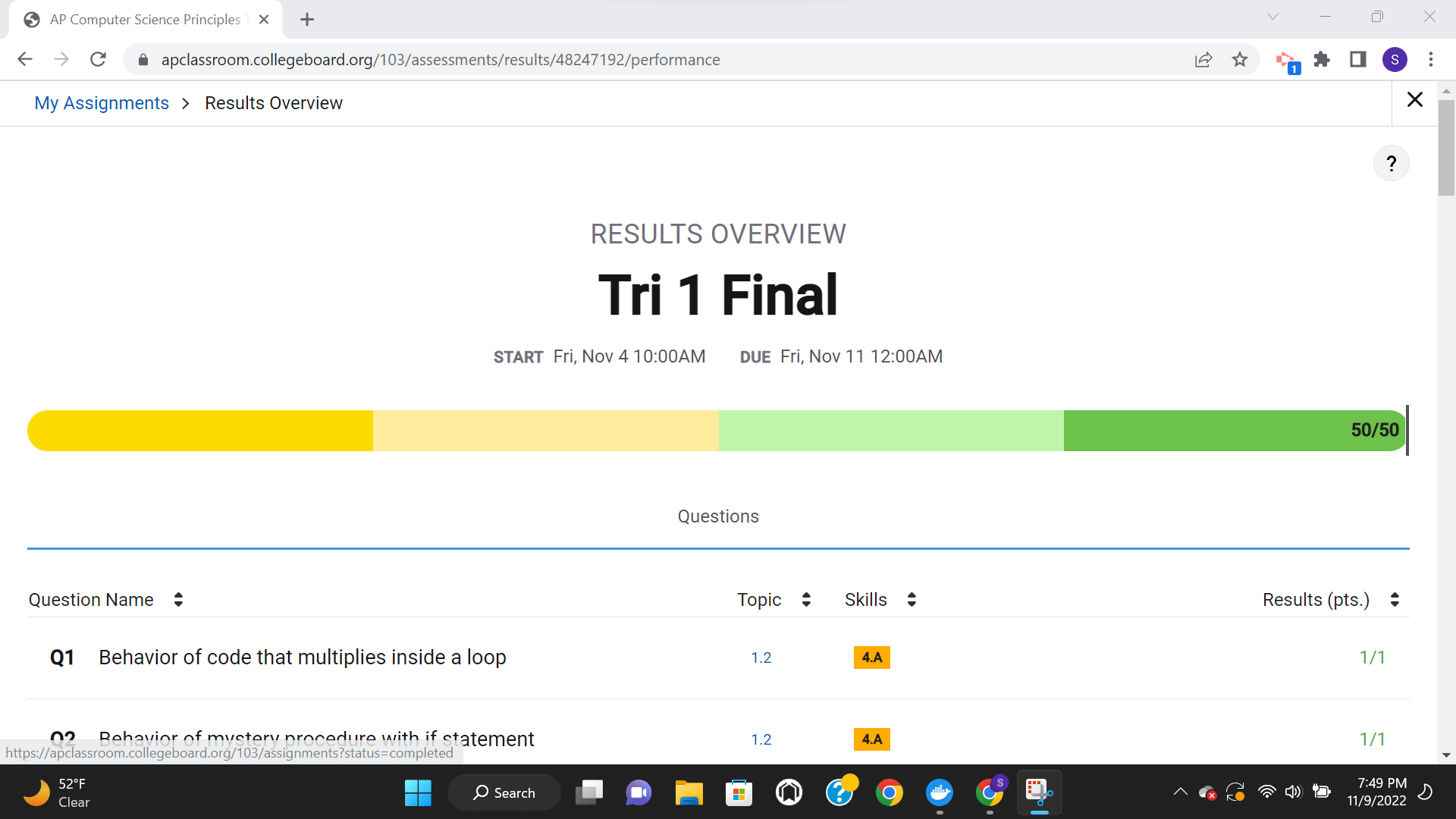1456x819 pixels.
Task: Click the browser extensions puzzle icon
Action: (1320, 59)
